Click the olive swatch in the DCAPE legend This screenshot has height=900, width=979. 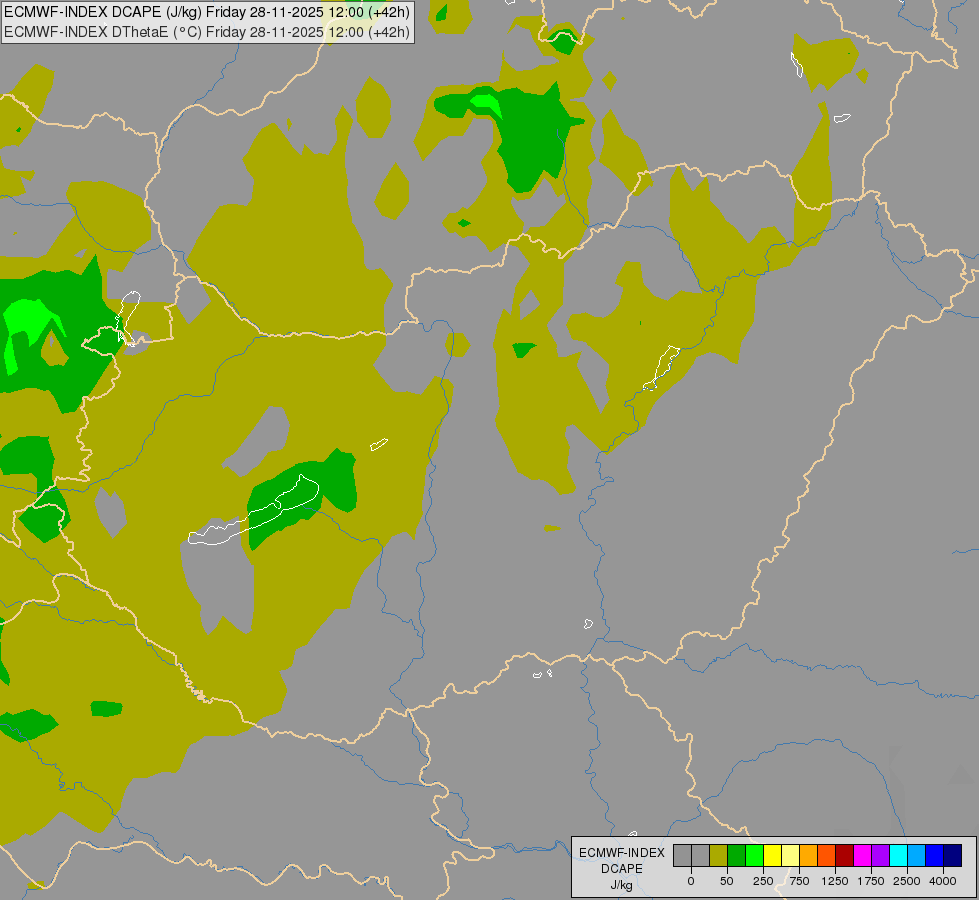(719, 855)
